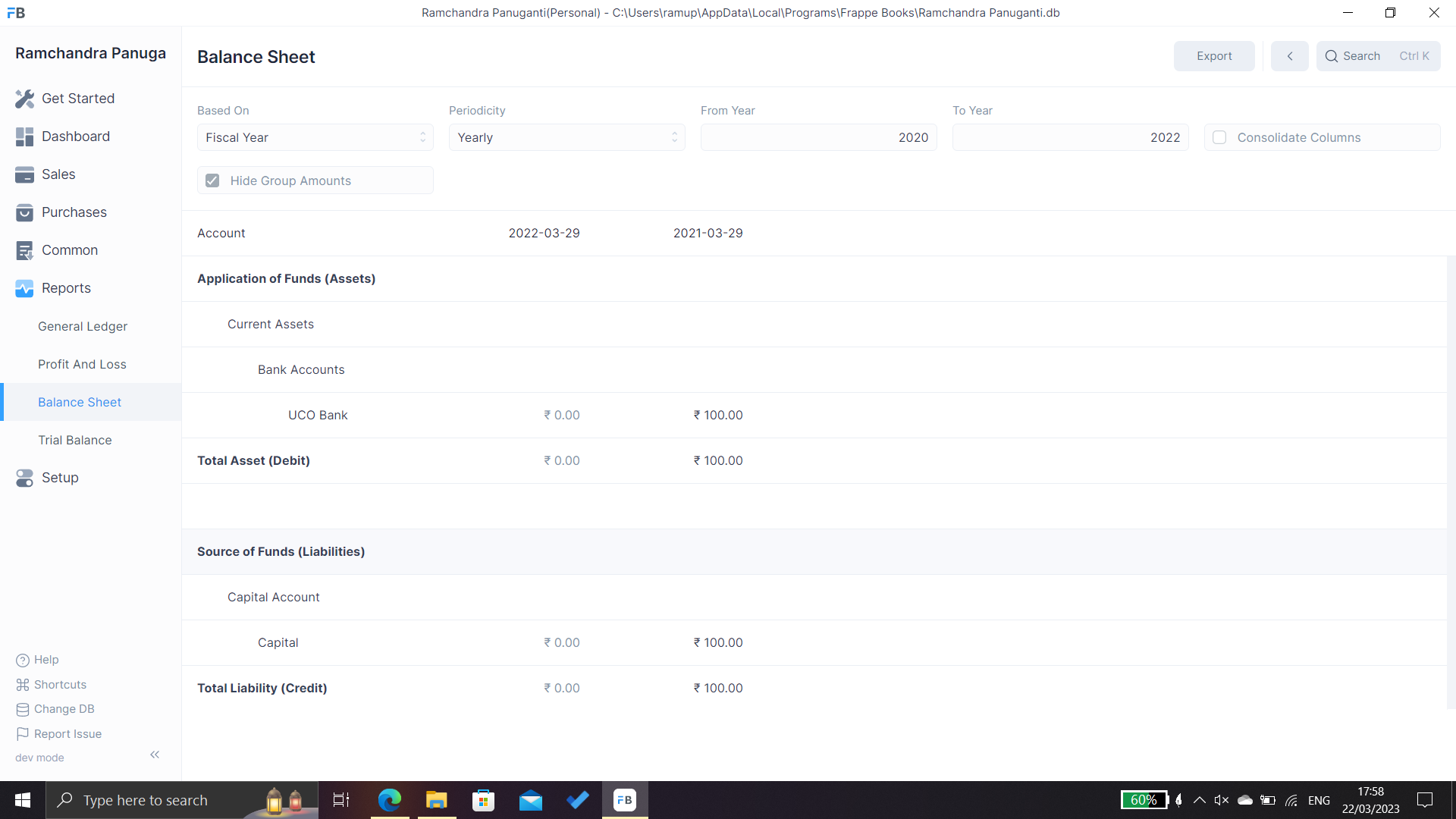Click the Reports chart icon

(x=25, y=288)
